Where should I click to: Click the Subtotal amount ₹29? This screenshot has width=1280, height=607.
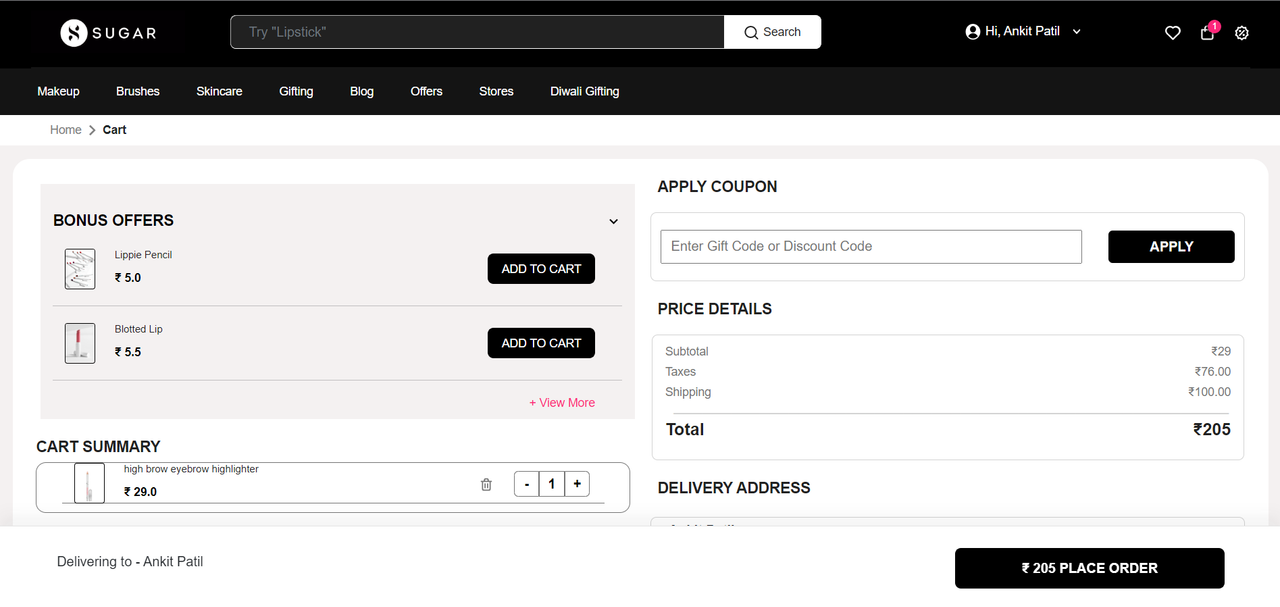(x=1221, y=352)
